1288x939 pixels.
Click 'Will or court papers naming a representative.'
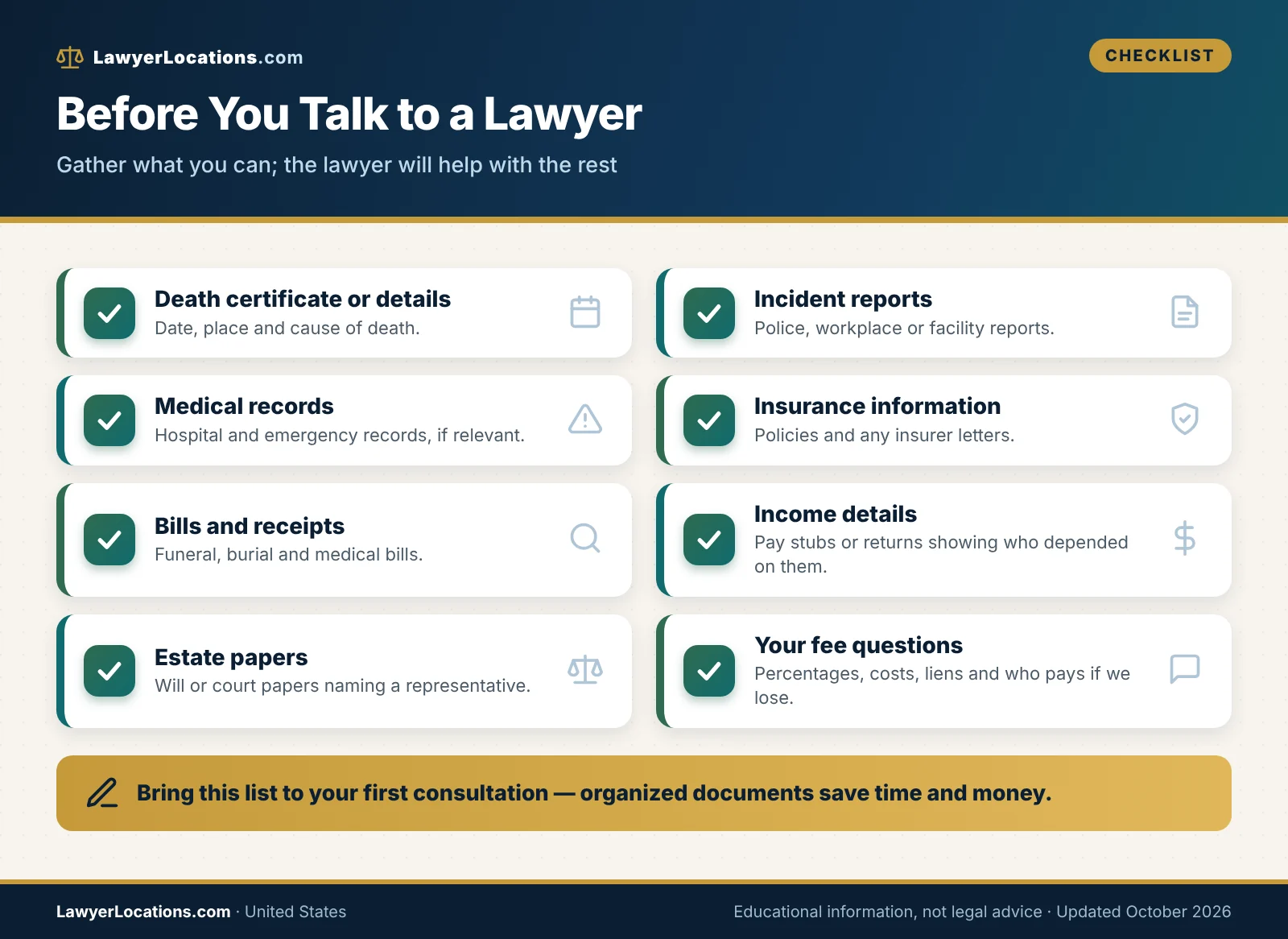pyautogui.click(x=343, y=686)
